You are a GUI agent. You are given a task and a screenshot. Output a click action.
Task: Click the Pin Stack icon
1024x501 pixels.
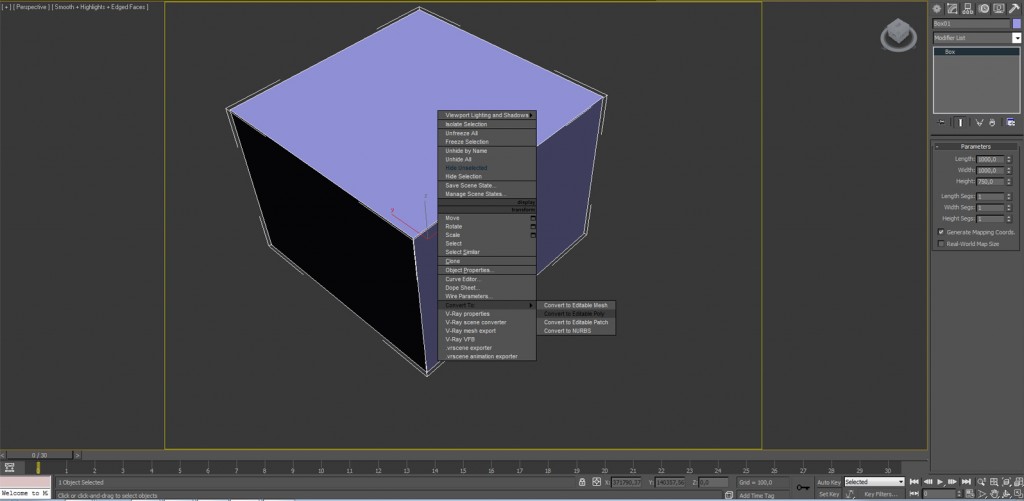tap(941, 122)
